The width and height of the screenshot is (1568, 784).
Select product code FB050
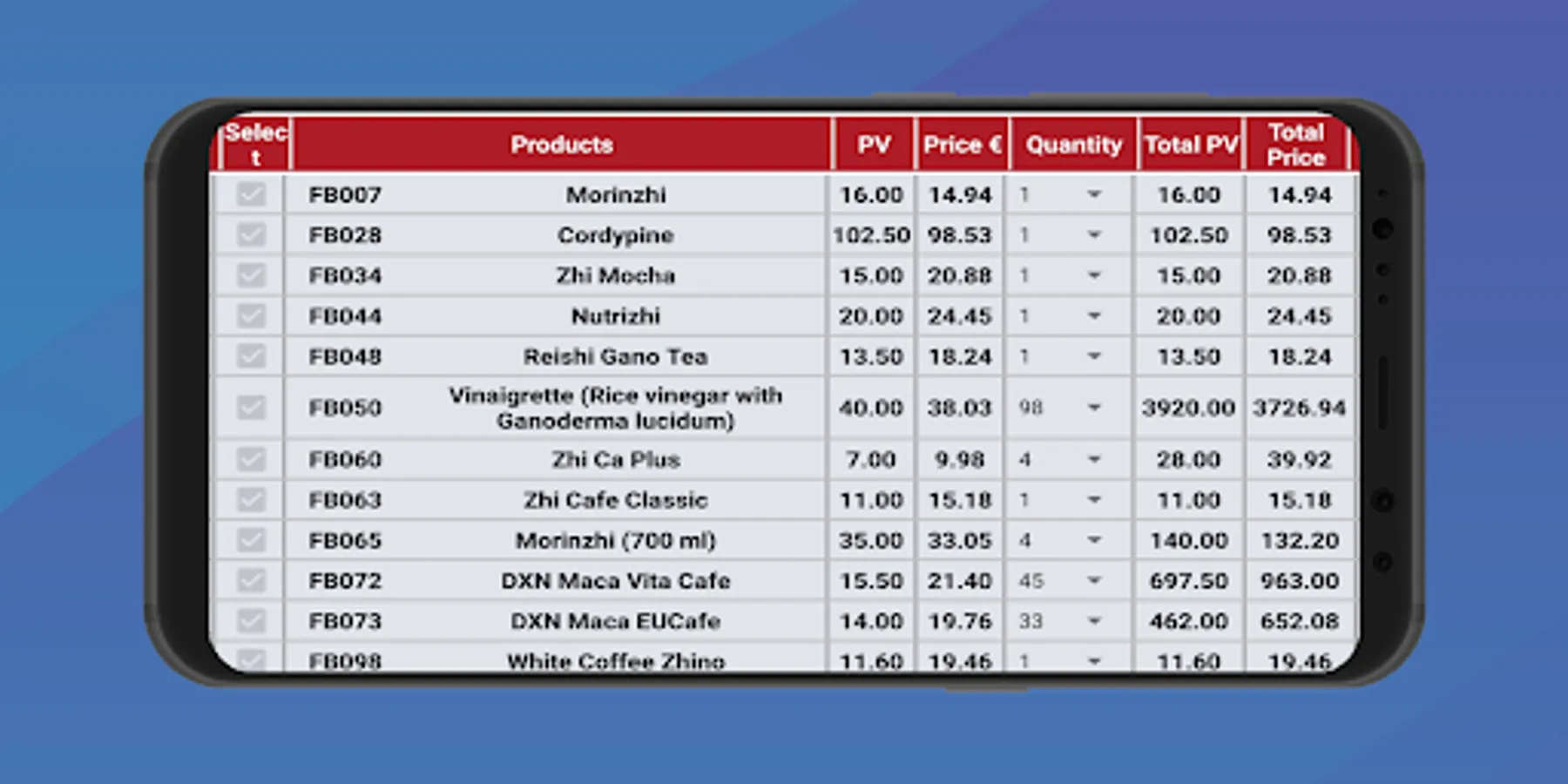345,408
